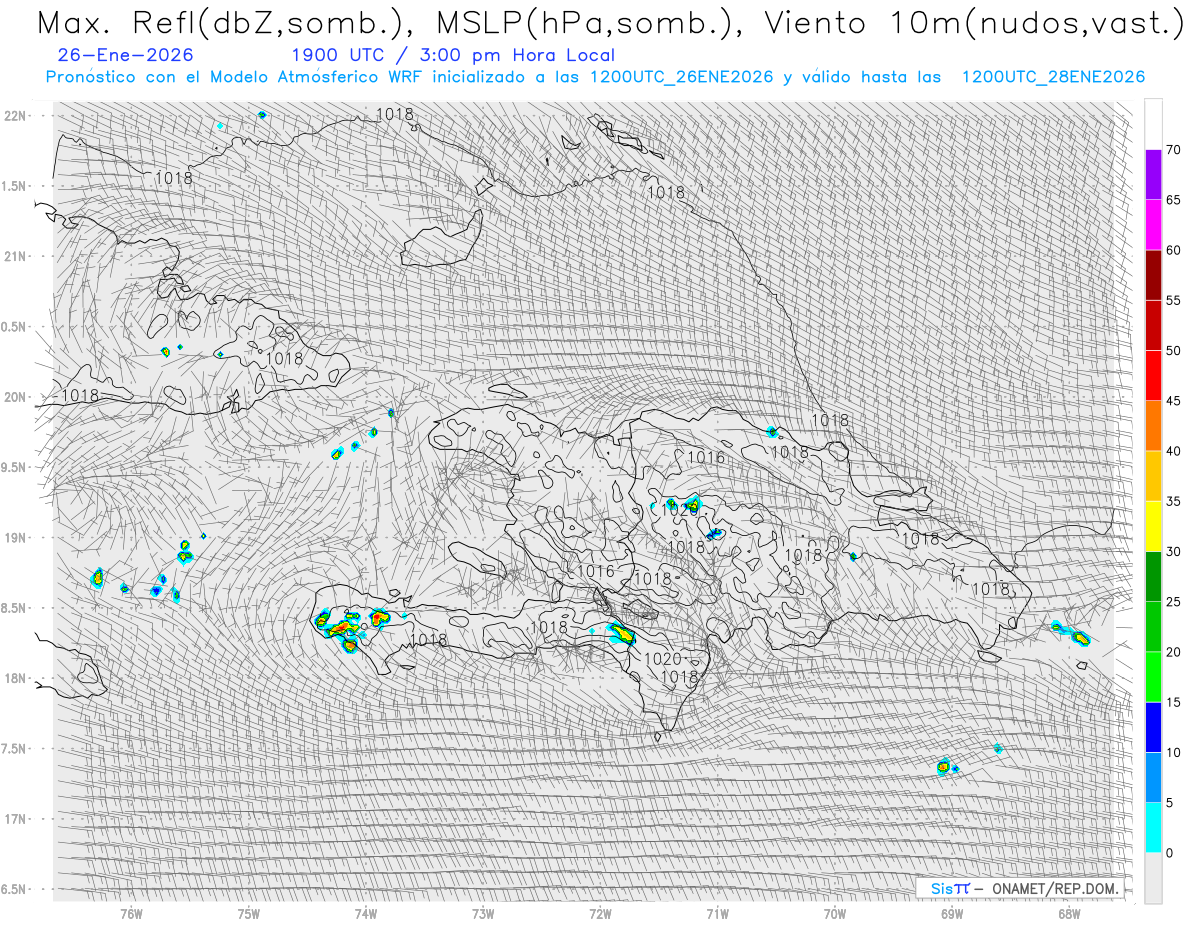
Task: Click the dark green 25–30 dBZ colorbar segment
Action: point(1153,576)
